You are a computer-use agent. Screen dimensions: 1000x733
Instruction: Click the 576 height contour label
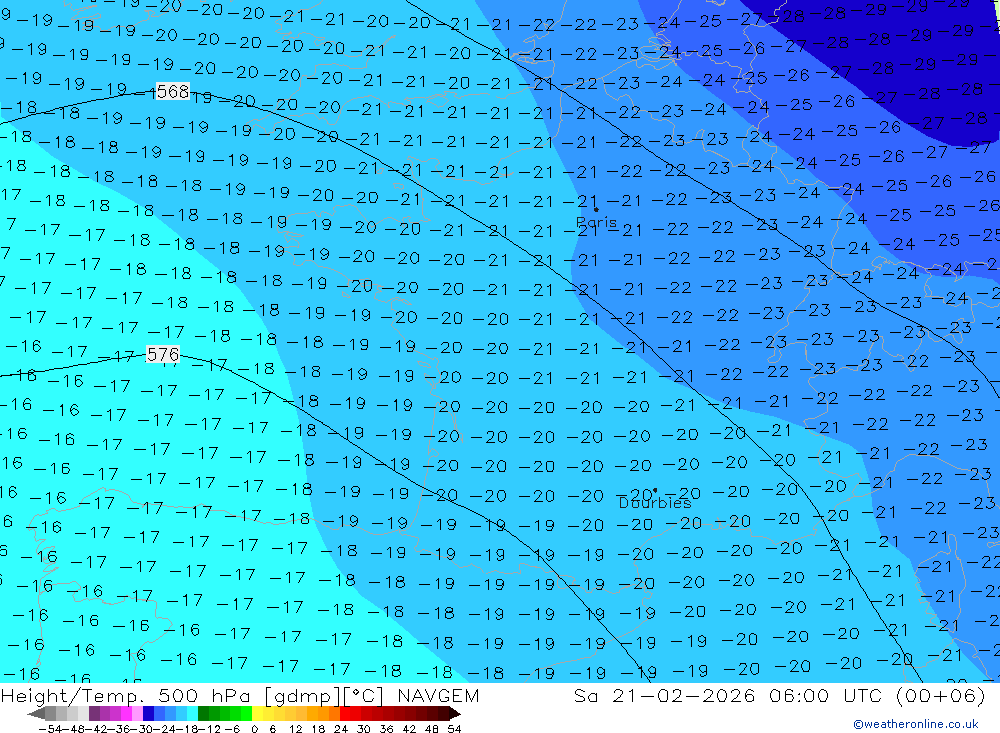[163, 355]
